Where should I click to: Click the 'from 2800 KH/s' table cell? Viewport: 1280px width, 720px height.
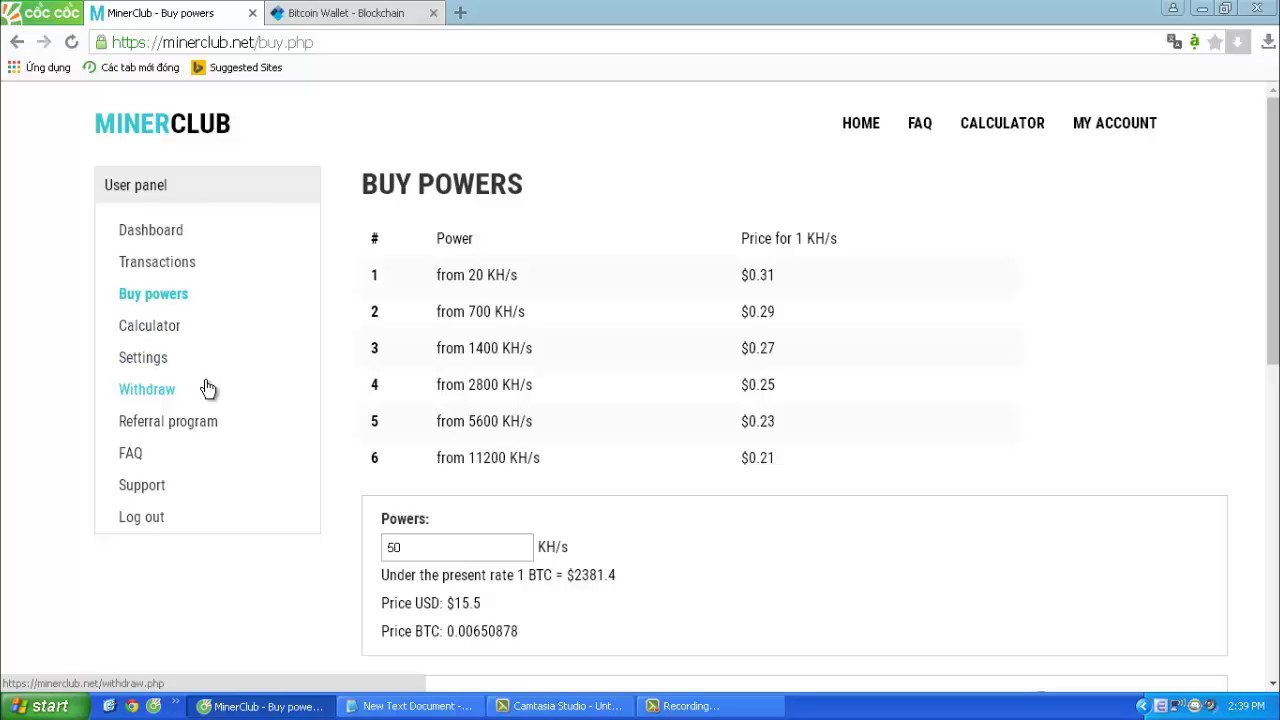pos(484,385)
